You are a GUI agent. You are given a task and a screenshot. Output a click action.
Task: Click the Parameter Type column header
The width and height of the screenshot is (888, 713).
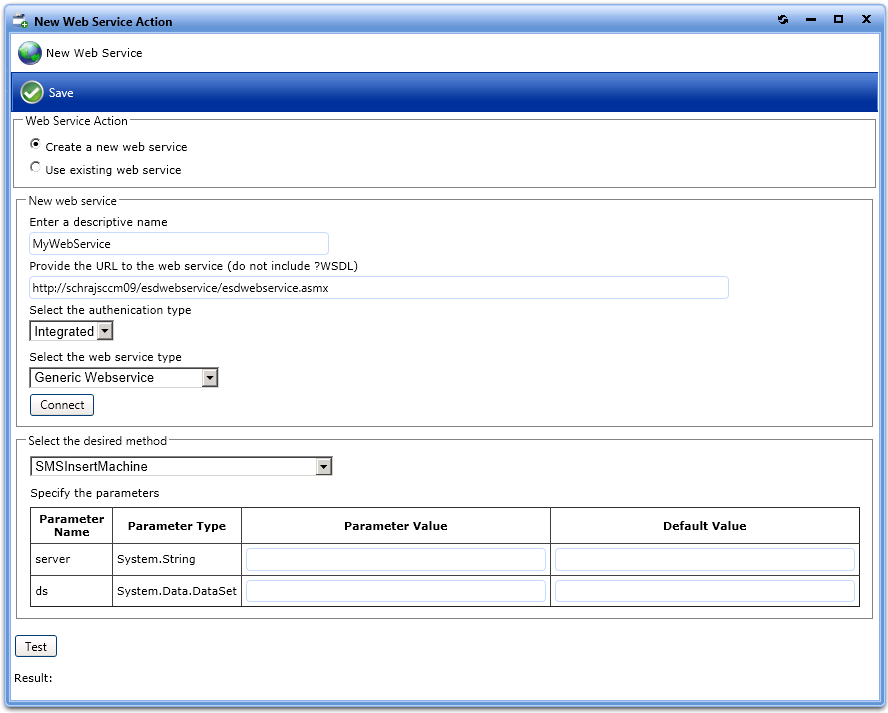point(177,526)
